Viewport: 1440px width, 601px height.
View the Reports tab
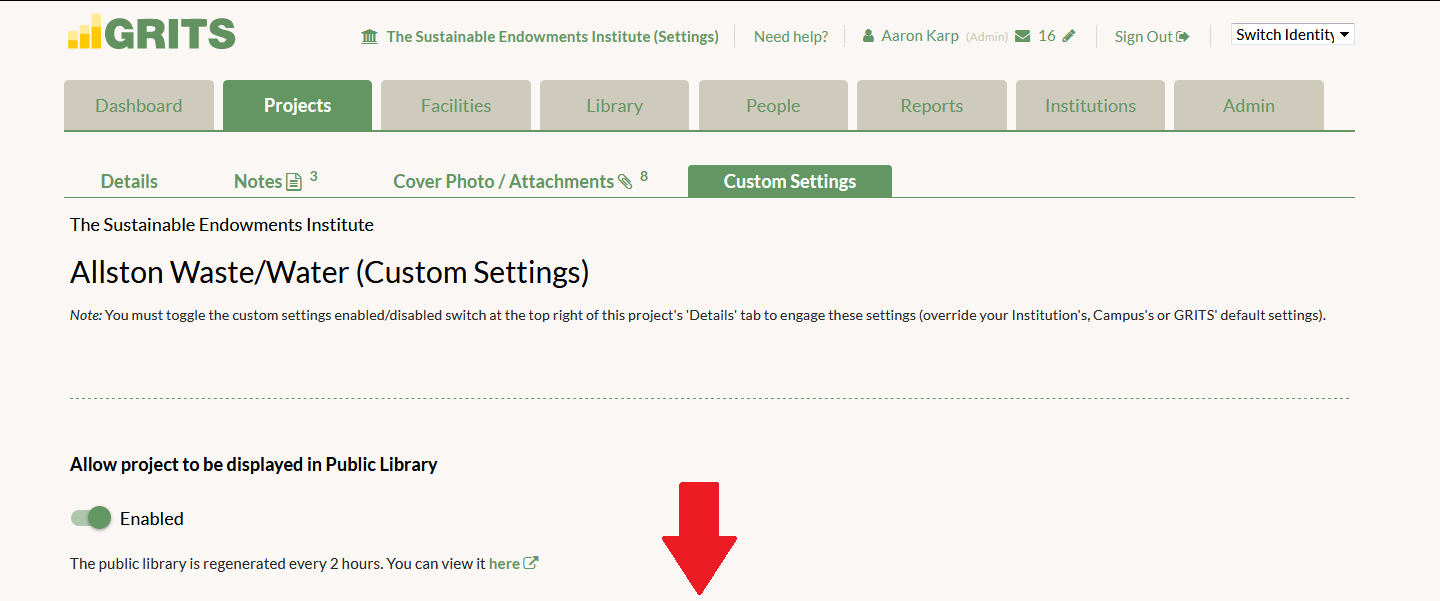[932, 105]
